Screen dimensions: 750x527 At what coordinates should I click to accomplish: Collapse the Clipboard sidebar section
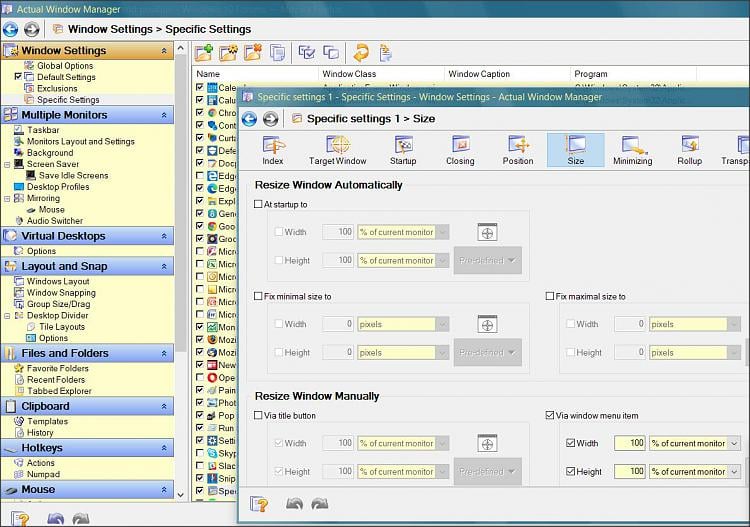point(164,406)
